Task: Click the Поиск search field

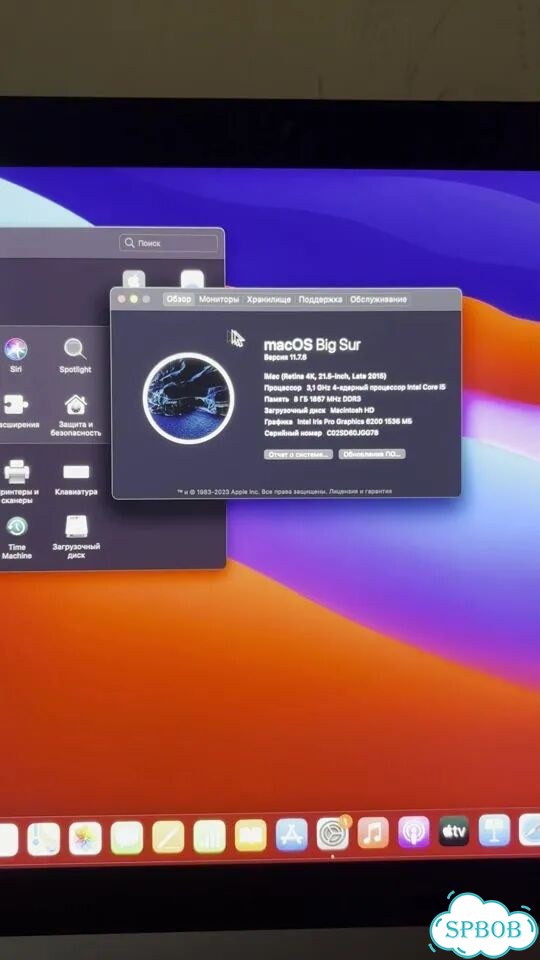Action: pos(168,243)
